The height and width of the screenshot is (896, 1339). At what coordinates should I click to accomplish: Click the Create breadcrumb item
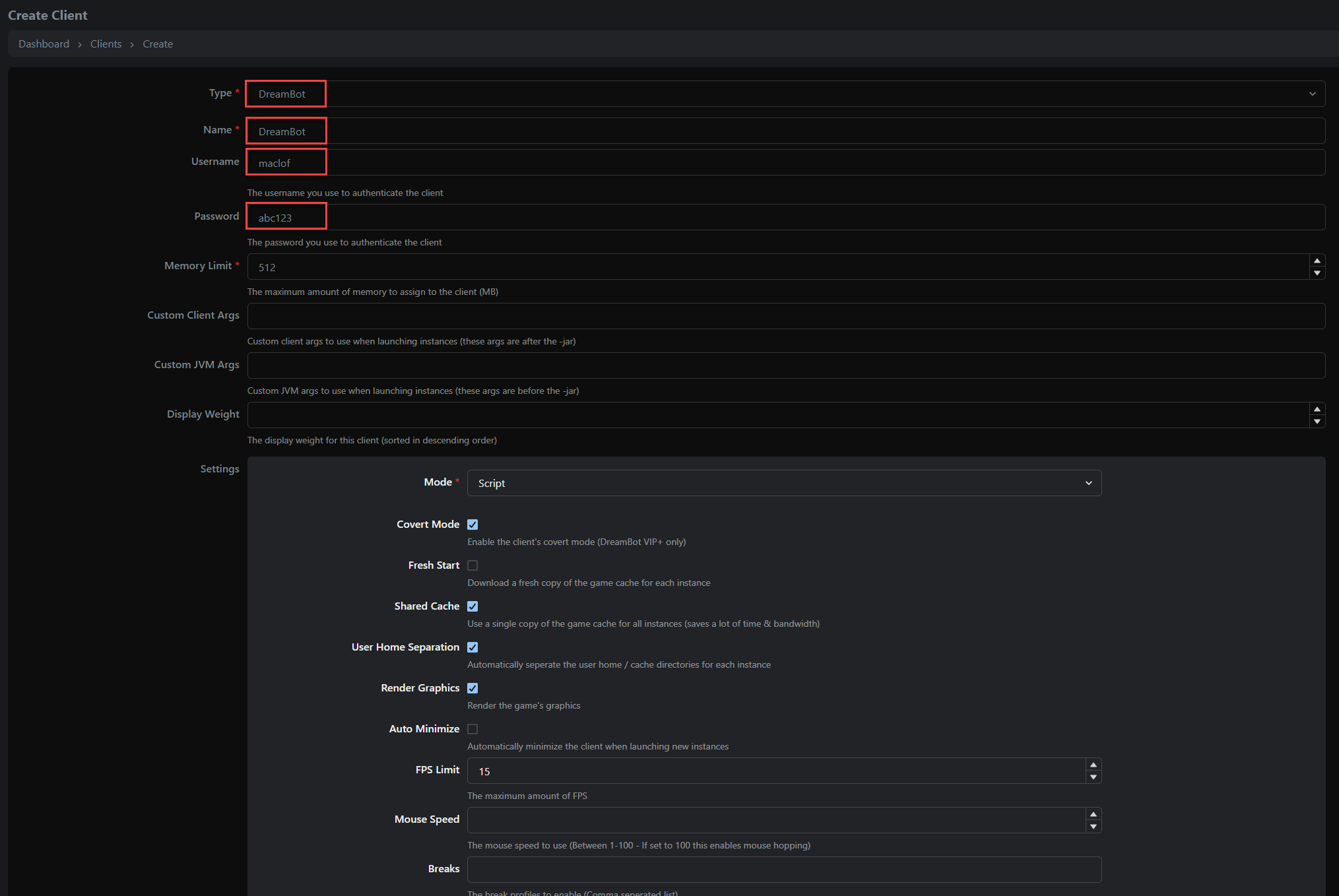point(158,44)
